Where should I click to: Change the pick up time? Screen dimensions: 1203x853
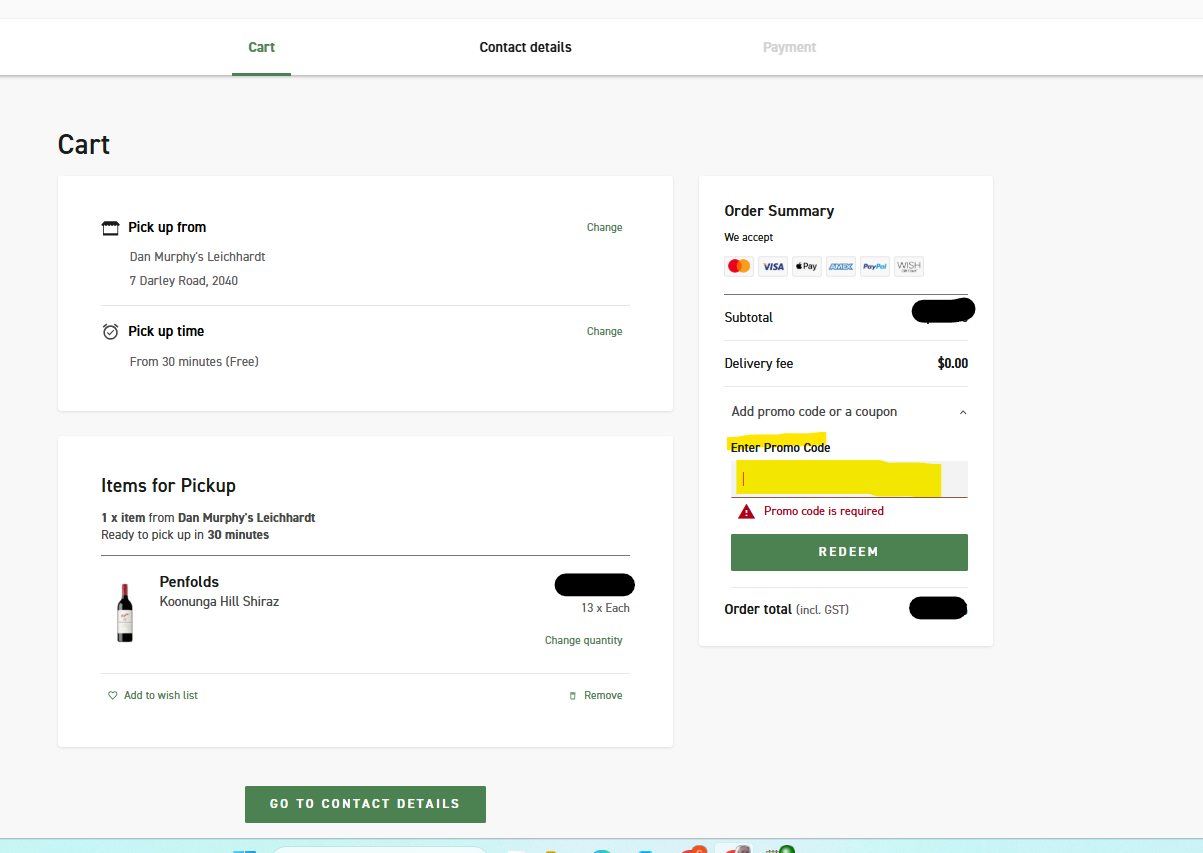[604, 332]
